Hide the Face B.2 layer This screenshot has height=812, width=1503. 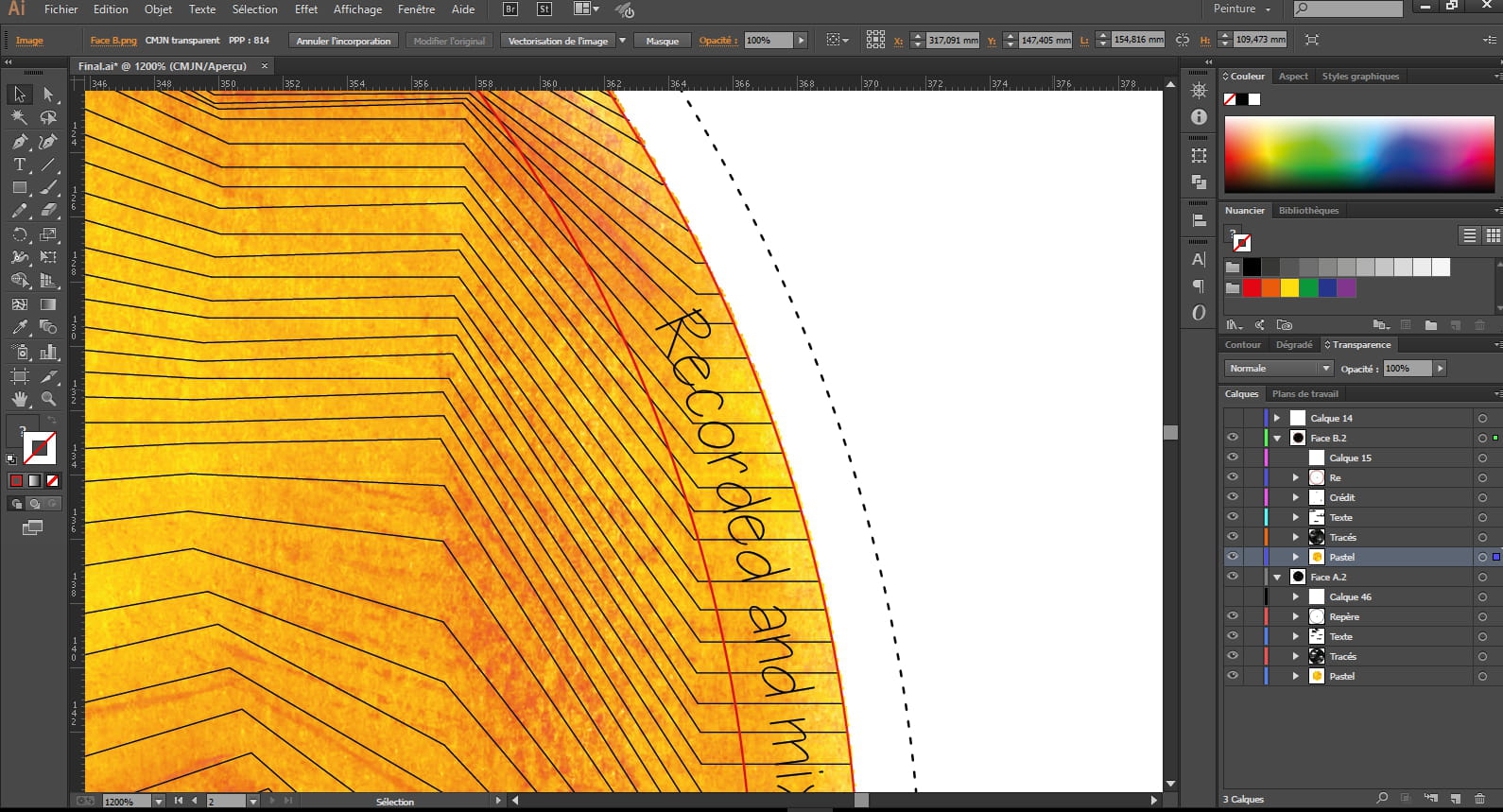pos(1233,438)
